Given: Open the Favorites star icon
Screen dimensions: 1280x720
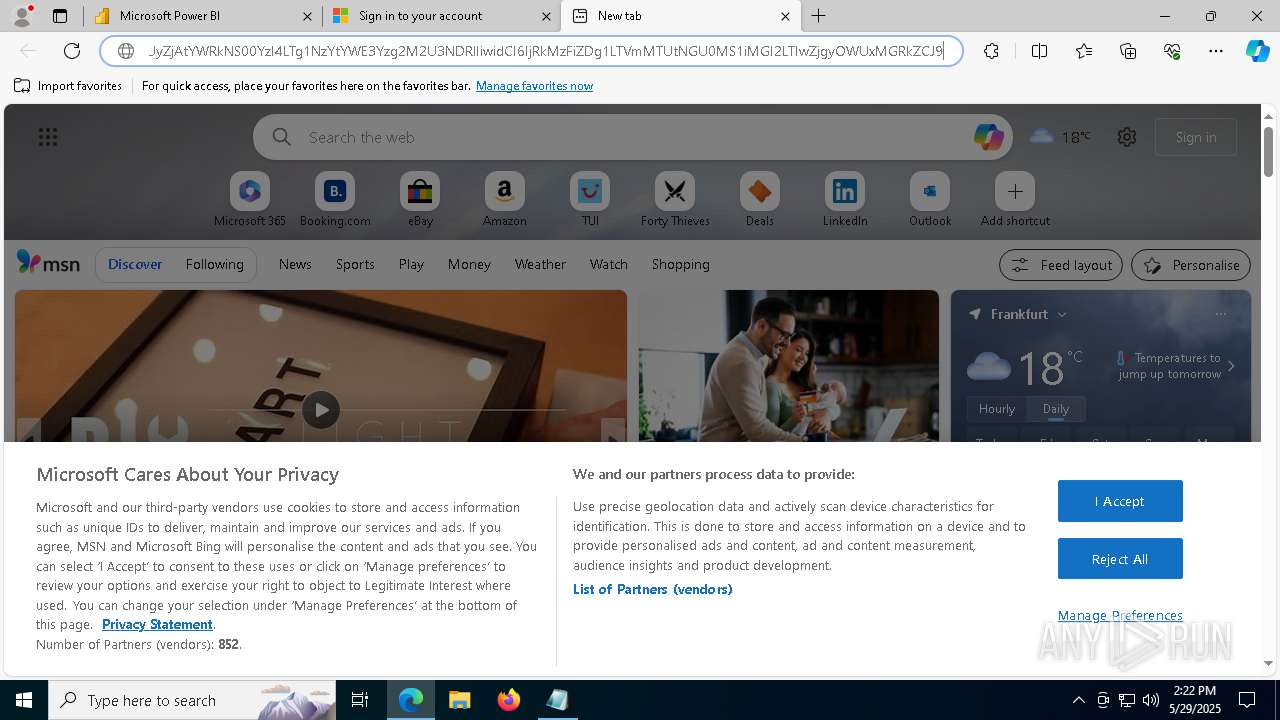Looking at the screenshot, I should pyautogui.click(x=1084, y=51).
